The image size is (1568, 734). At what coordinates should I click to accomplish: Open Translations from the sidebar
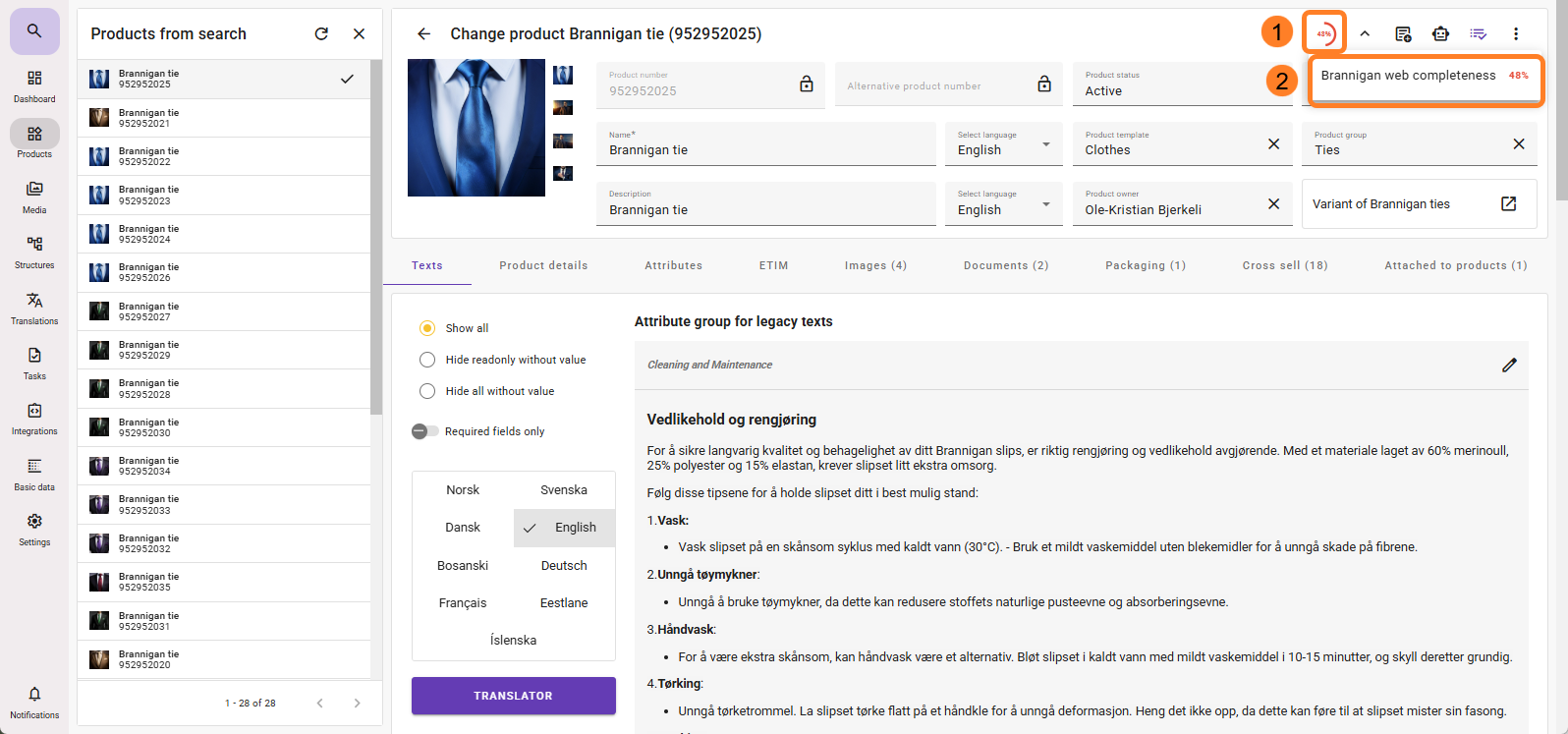pyautogui.click(x=34, y=308)
